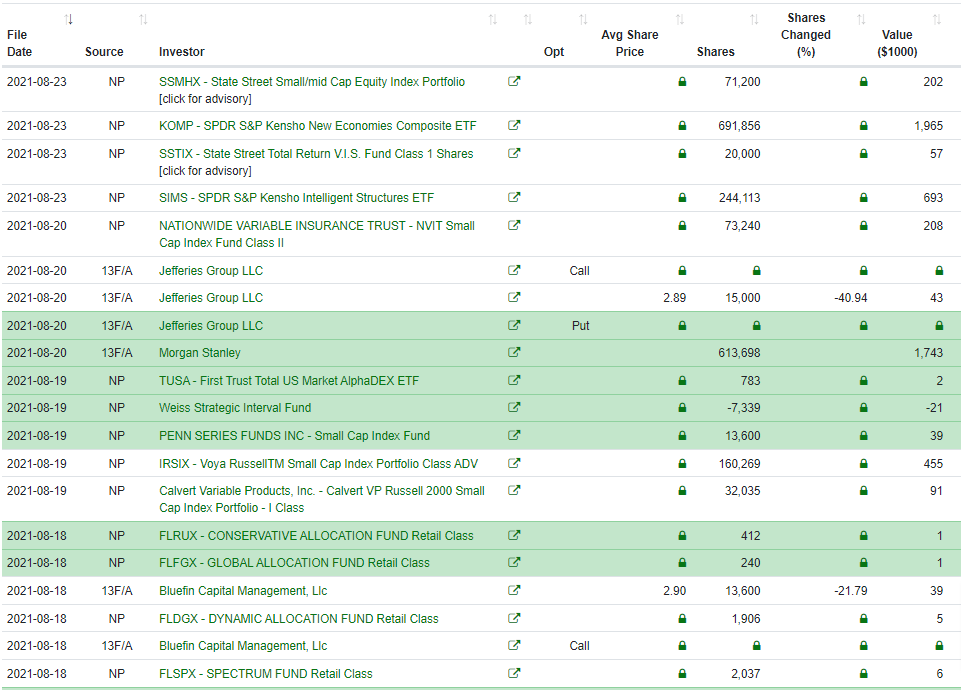Sort table by Source column arrows

pos(143,20)
